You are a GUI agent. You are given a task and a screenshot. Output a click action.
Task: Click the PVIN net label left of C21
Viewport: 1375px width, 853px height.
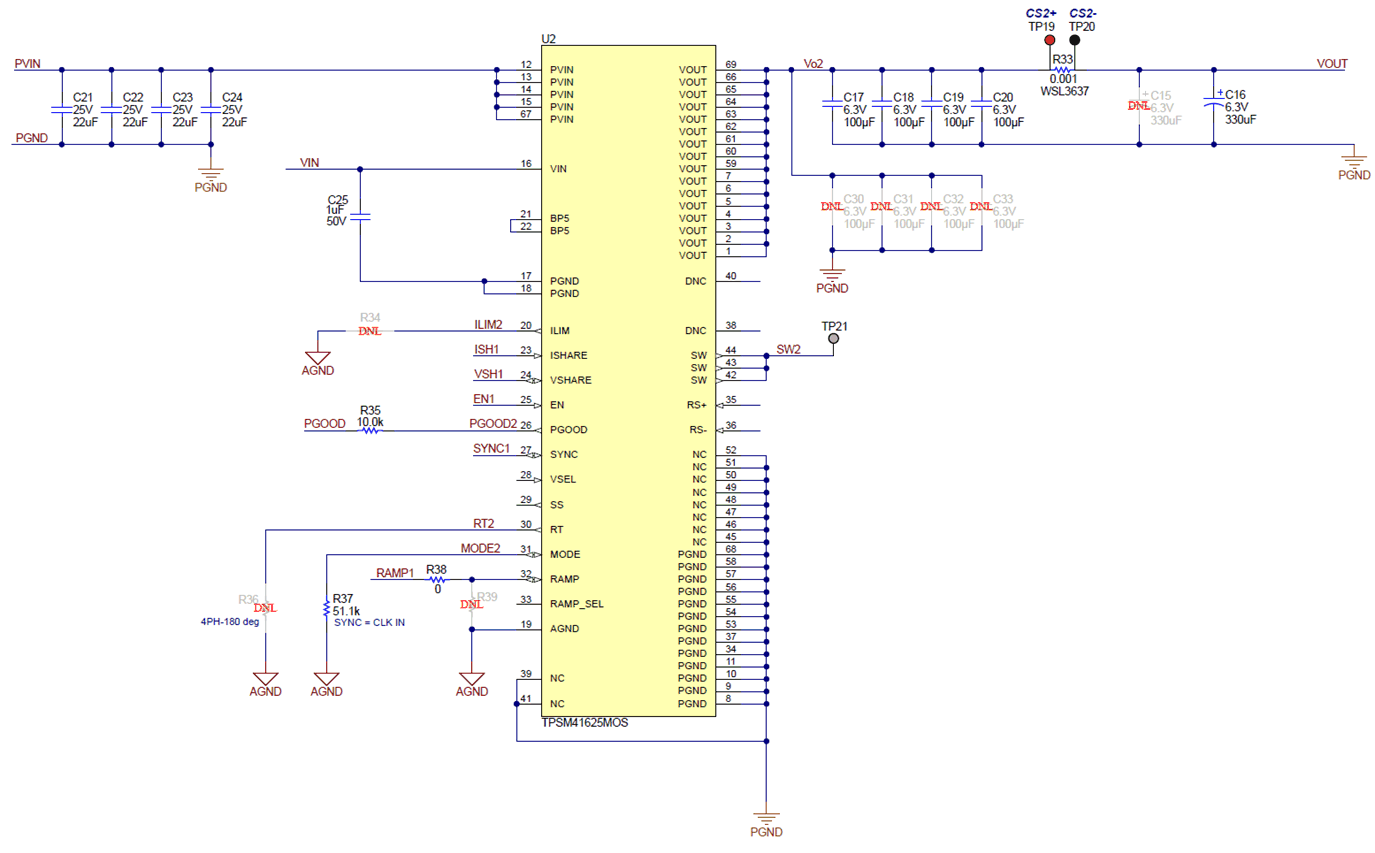coord(28,63)
